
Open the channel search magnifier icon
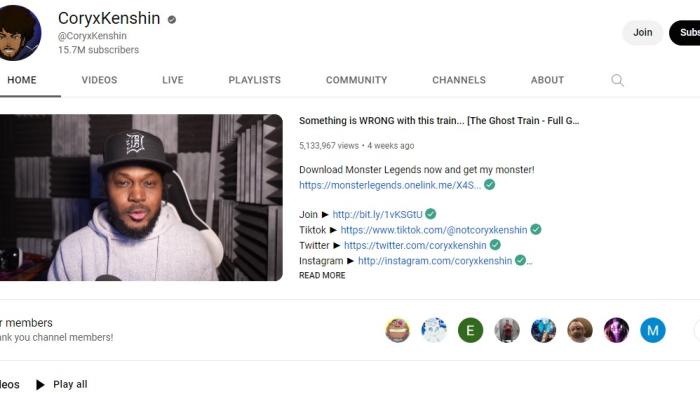[617, 80]
